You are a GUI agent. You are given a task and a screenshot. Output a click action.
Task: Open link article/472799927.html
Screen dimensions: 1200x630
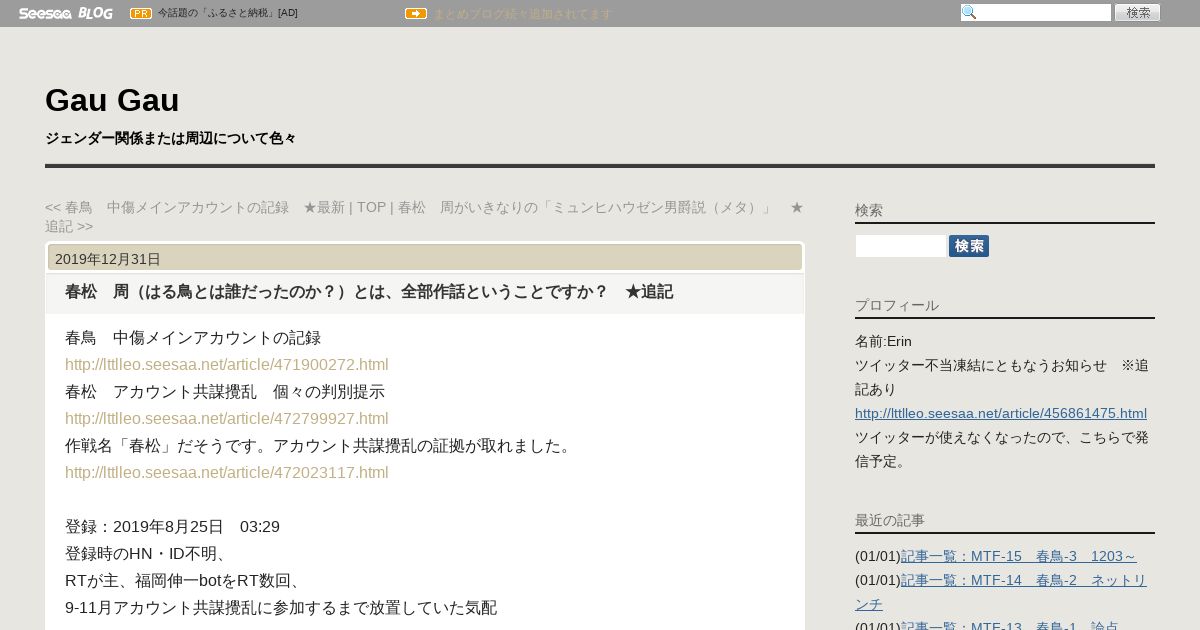pyautogui.click(x=227, y=419)
